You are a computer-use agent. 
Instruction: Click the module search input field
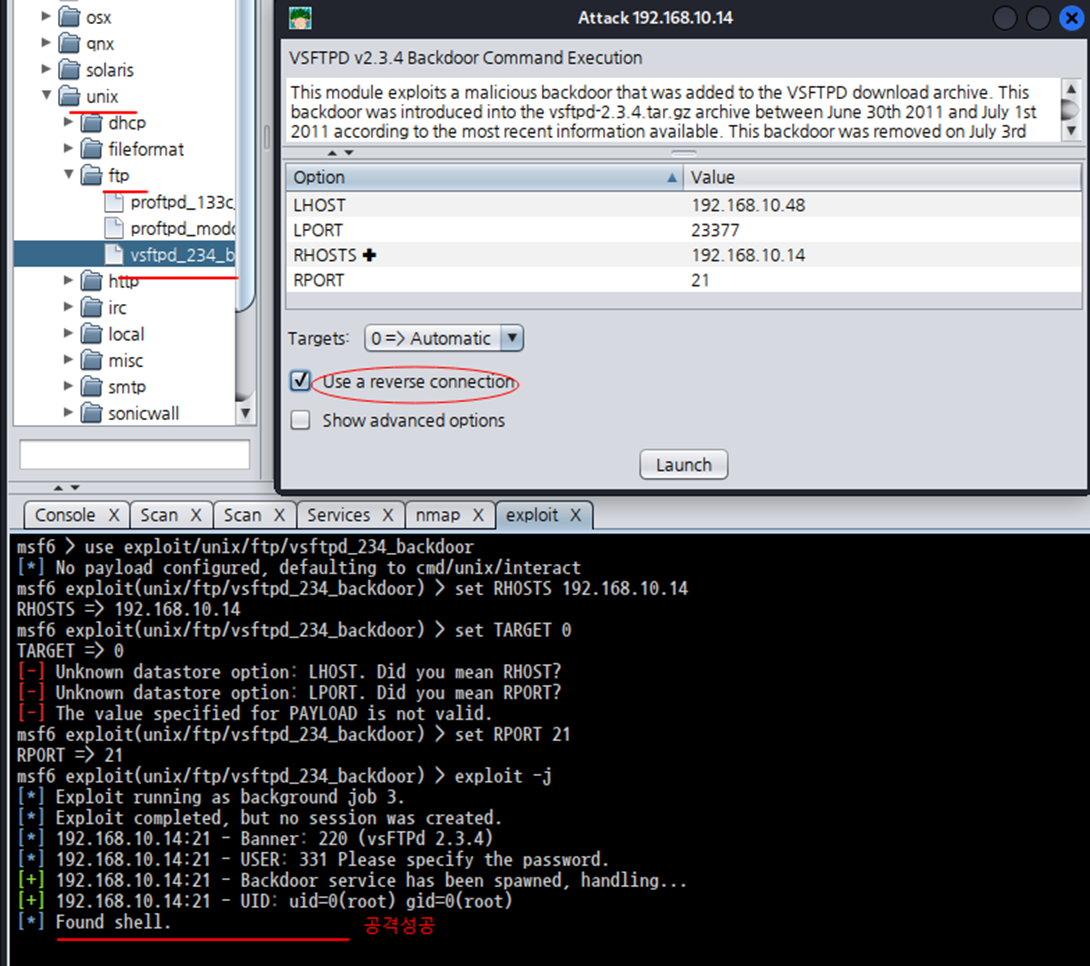coord(134,455)
